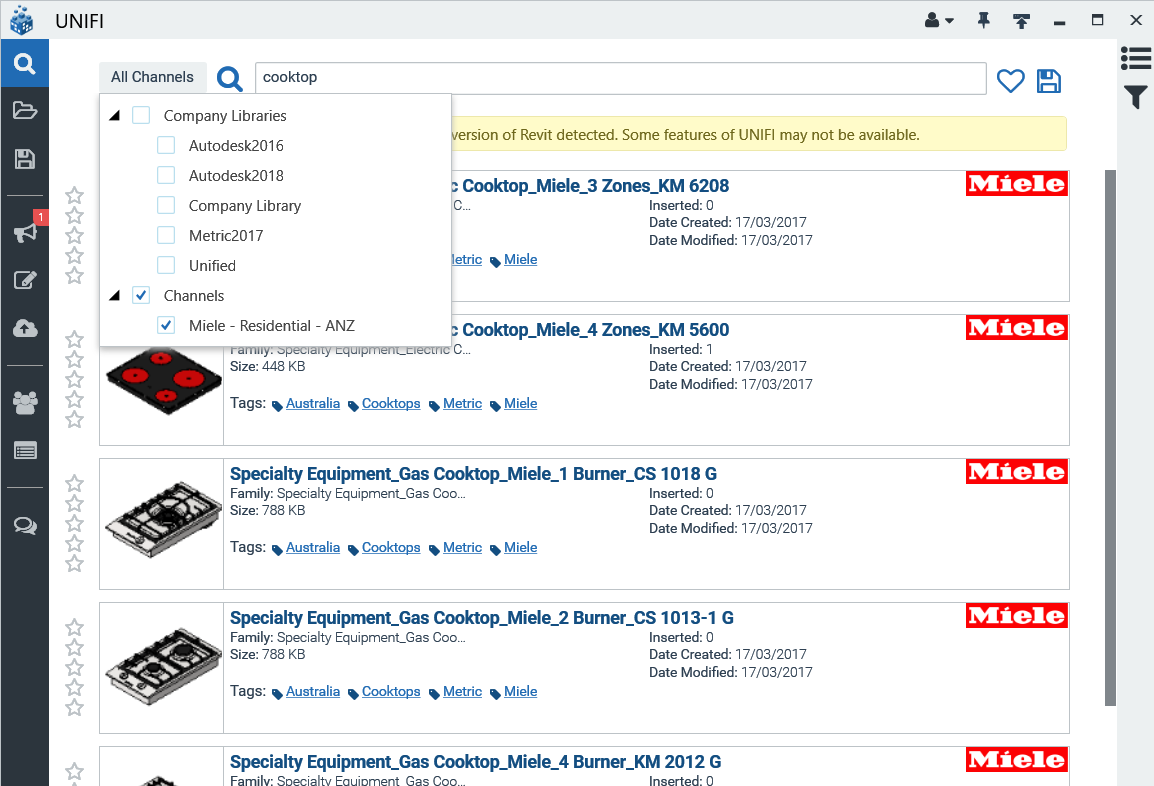Open Gas Cooktop_Miele_1 Burner_CS 1018 G title
The width and height of the screenshot is (1154, 786).
pyautogui.click(x=473, y=474)
